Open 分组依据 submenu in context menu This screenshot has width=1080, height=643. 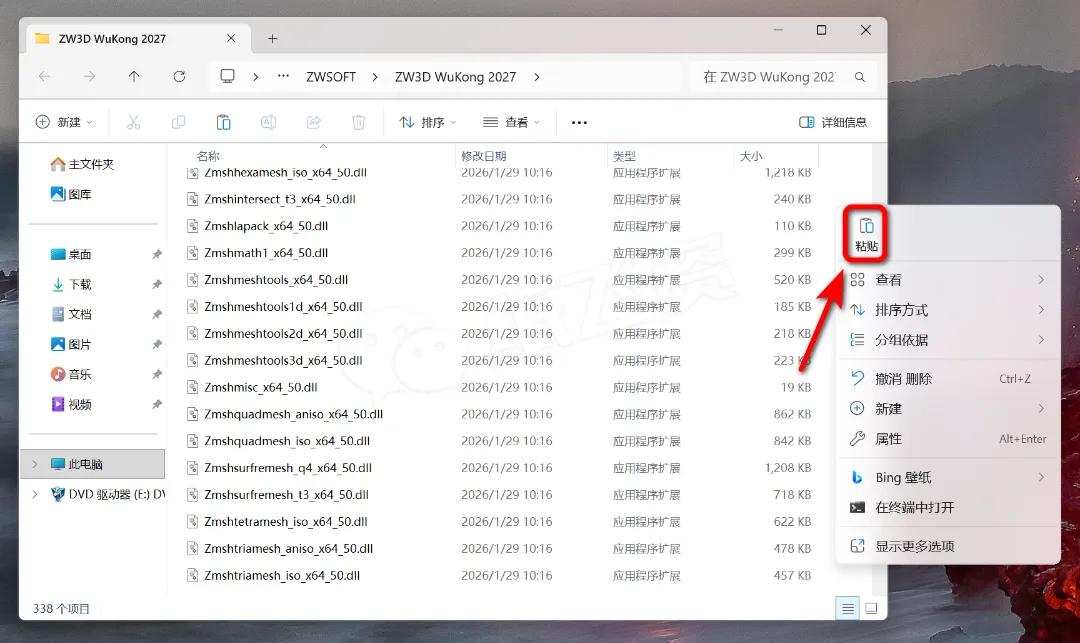point(948,340)
